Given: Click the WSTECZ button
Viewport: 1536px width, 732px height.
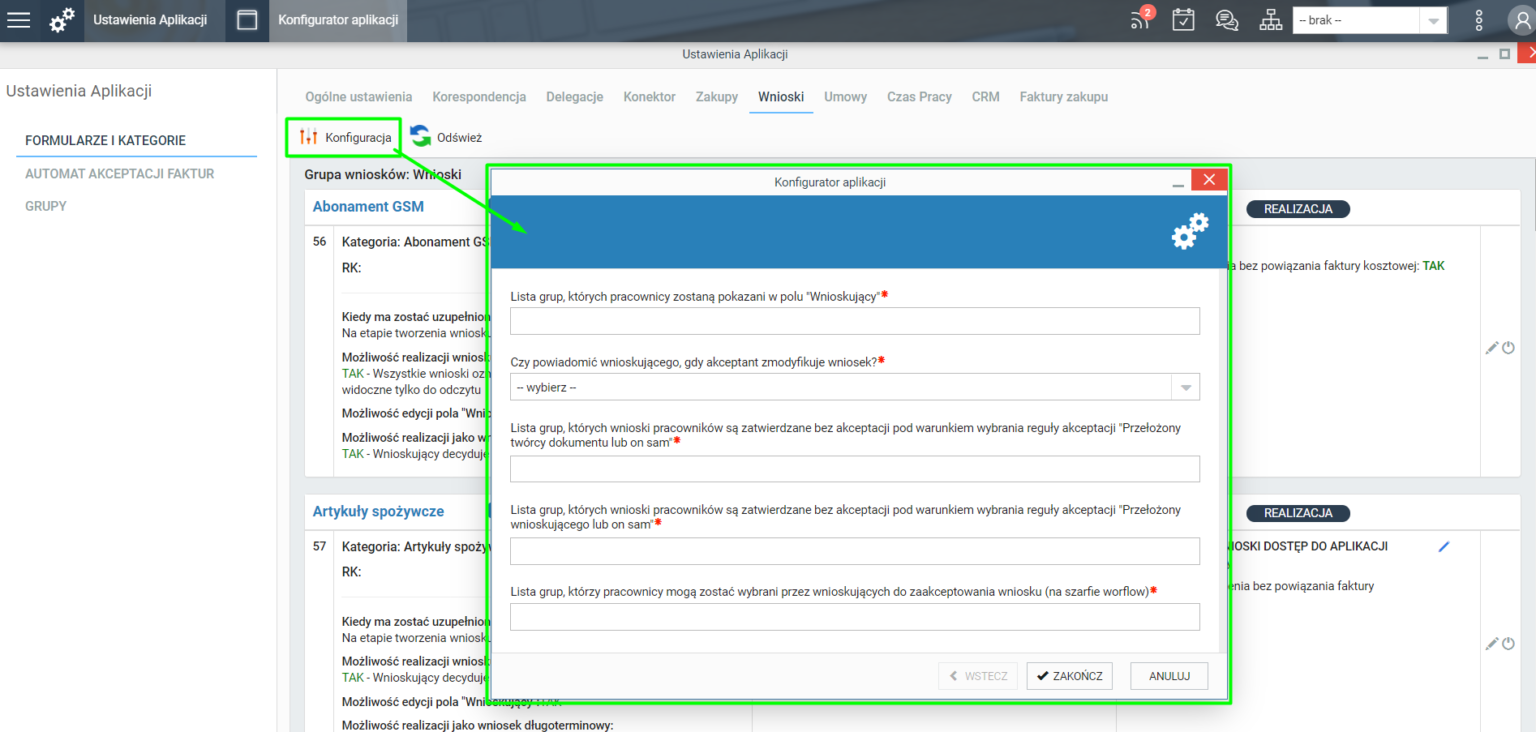Looking at the screenshot, I should (x=978, y=676).
